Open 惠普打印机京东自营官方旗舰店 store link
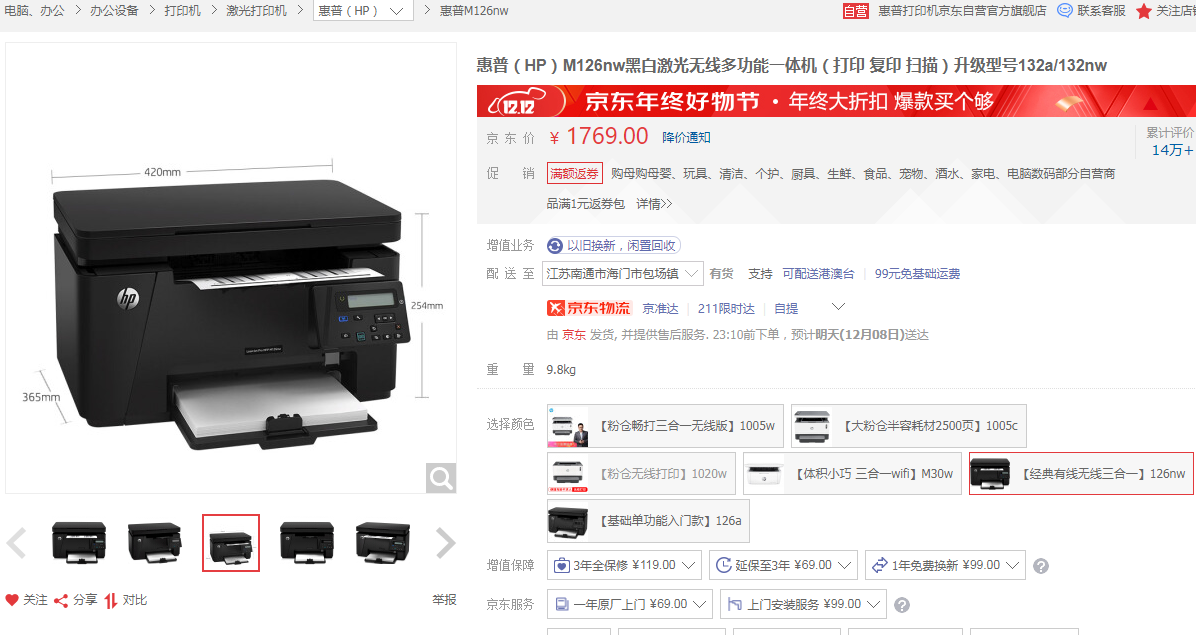Viewport: 1196px width, 635px height. [963, 11]
